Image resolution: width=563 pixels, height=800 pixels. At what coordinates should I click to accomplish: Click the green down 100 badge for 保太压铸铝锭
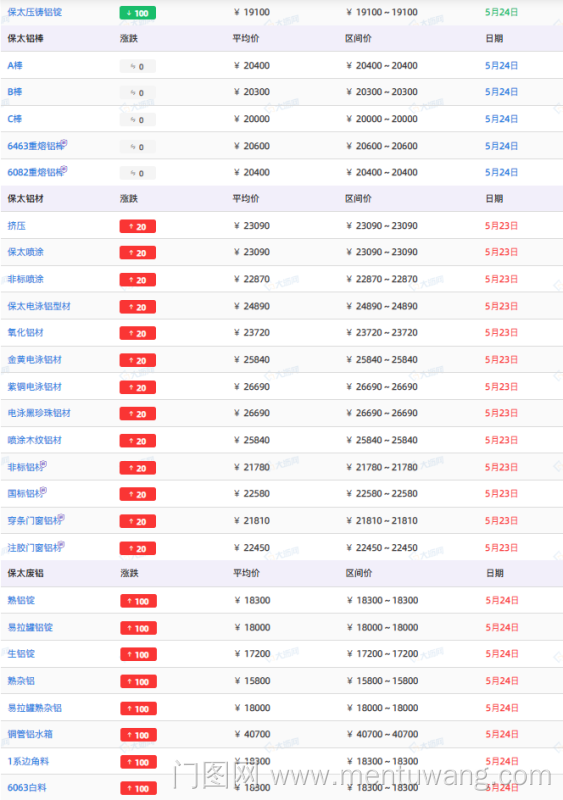(x=138, y=13)
